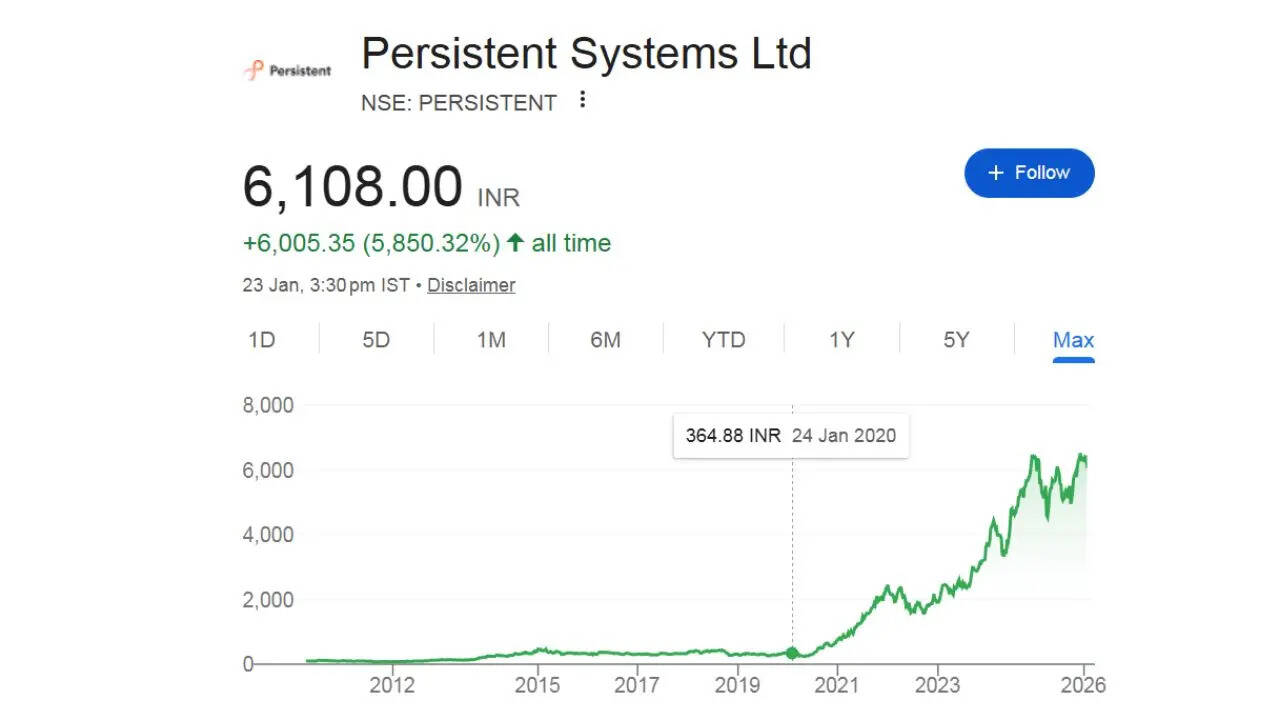Click the 364.88 INR price tooltip
The height and width of the screenshot is (720, 1280).
791,436
